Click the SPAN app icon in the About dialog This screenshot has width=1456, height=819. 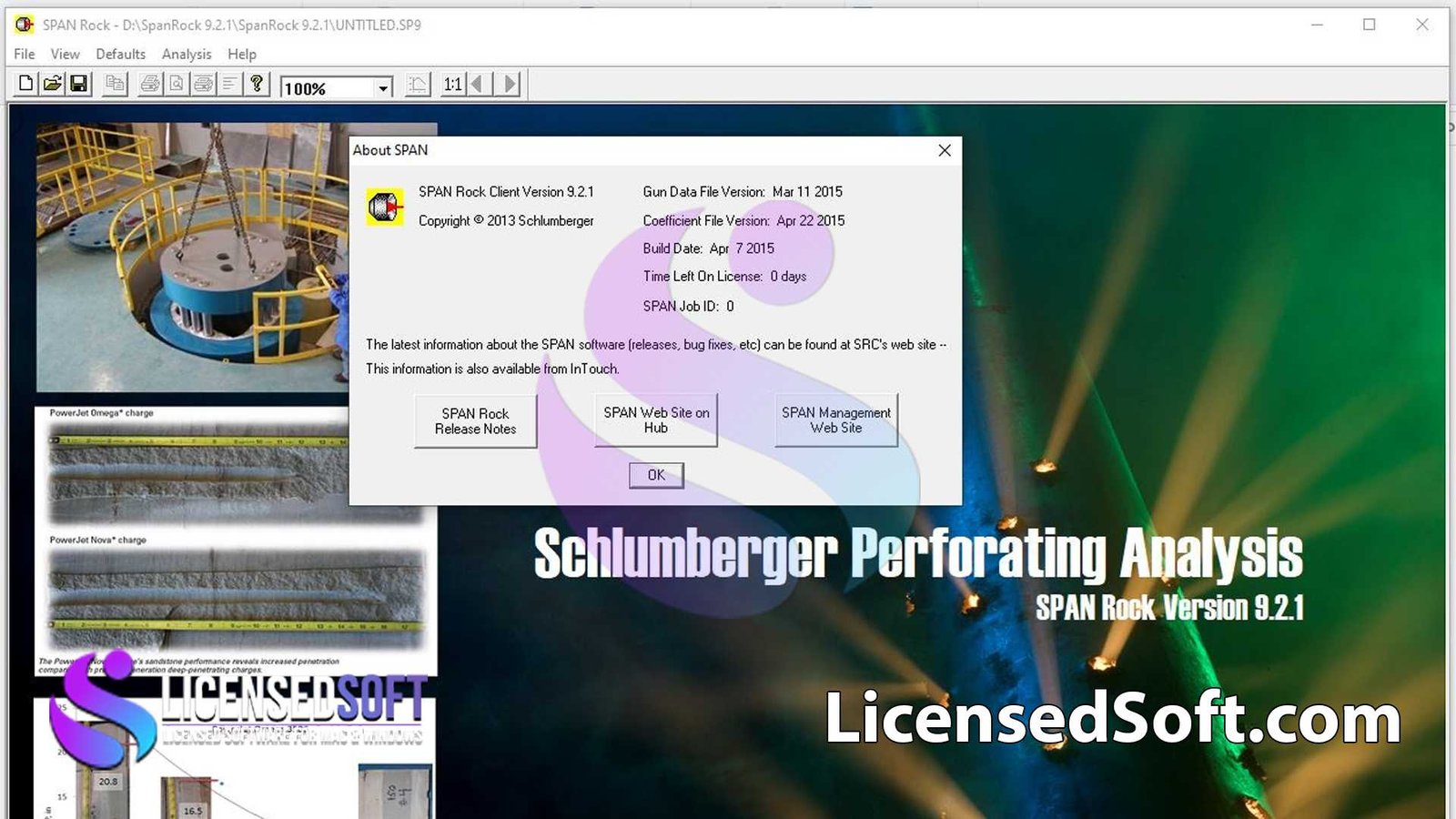pos(385,207)
